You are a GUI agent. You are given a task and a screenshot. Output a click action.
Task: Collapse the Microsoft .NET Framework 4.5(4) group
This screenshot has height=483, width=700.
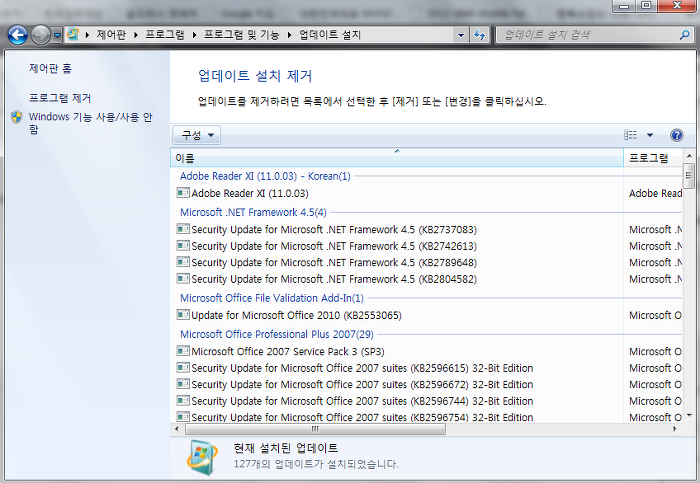click(x=253, y=212)
